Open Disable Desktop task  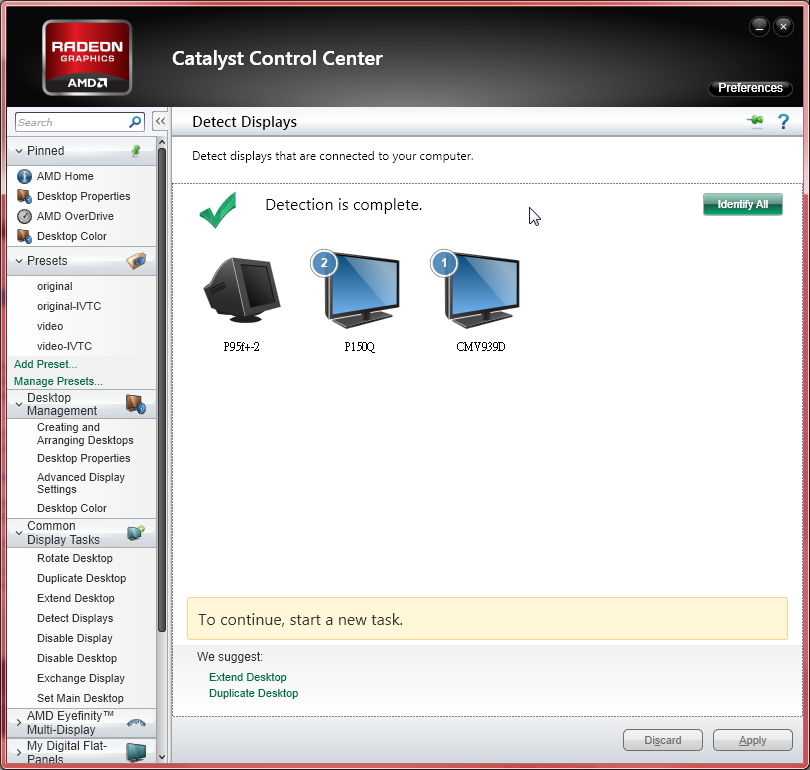click(x=77, y=658)
